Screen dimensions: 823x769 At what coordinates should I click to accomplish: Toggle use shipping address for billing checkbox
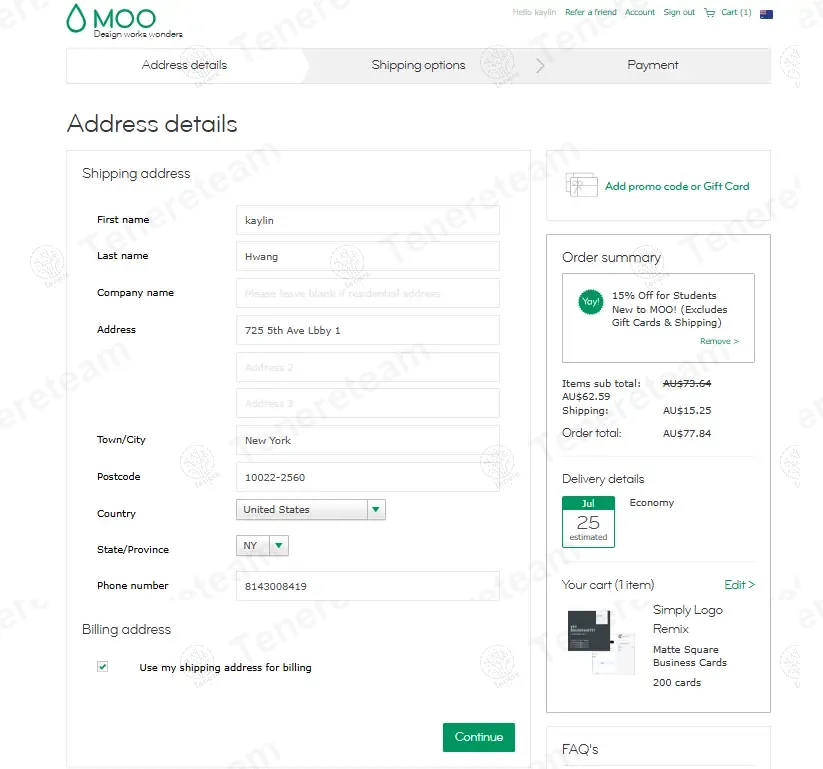click(x=102, y=667)
